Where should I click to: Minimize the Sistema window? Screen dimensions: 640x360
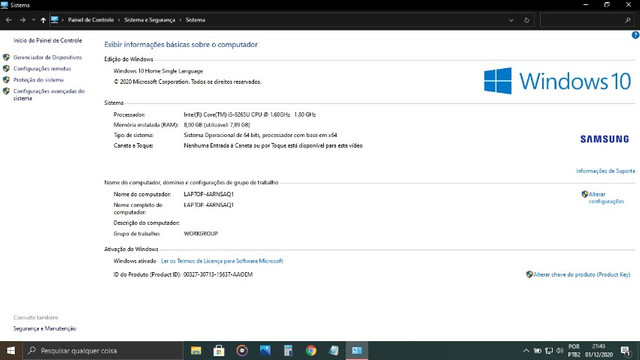(x=586, y=5)
